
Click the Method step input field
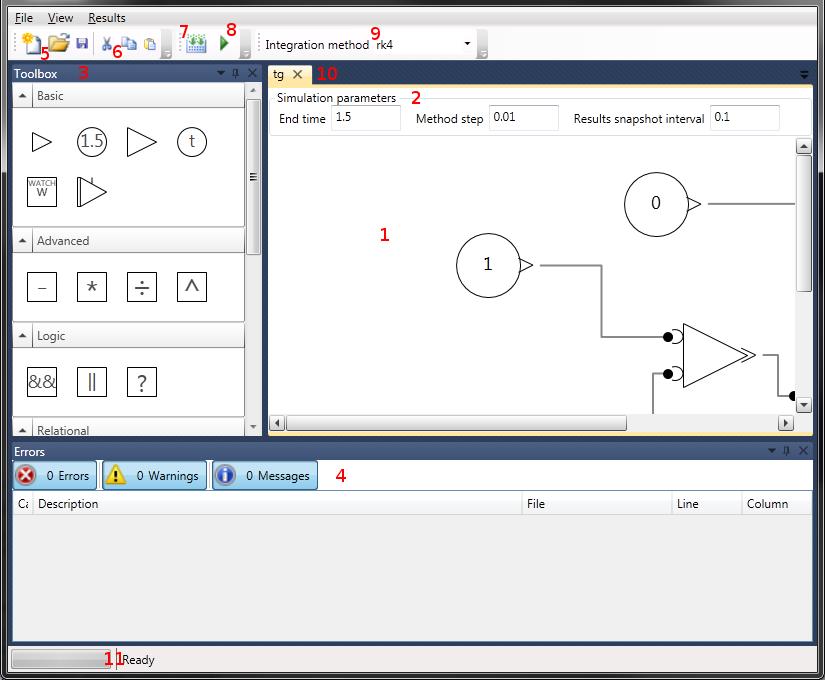click(x=524, y=117)
